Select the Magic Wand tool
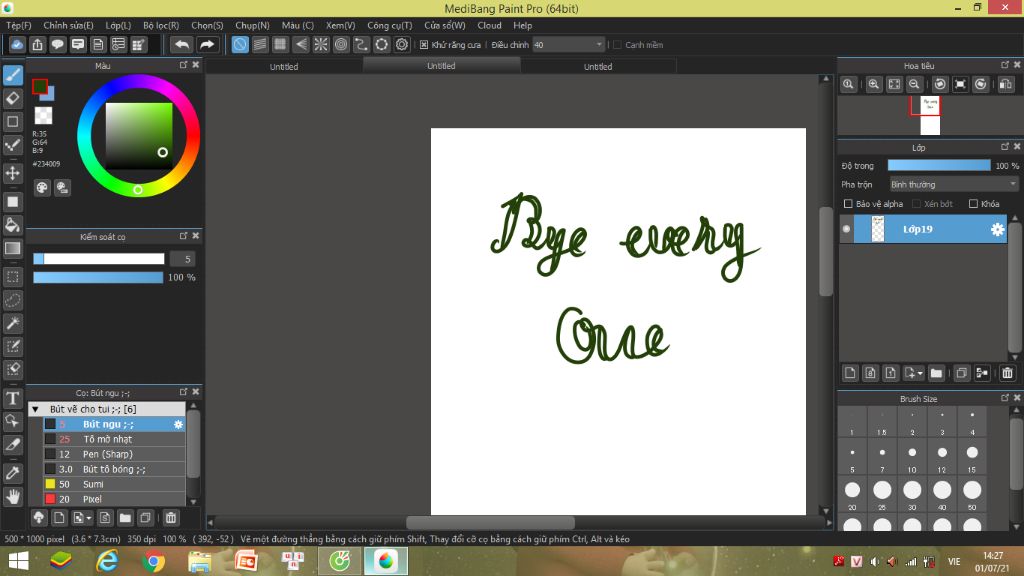 [x=13, y=323]
